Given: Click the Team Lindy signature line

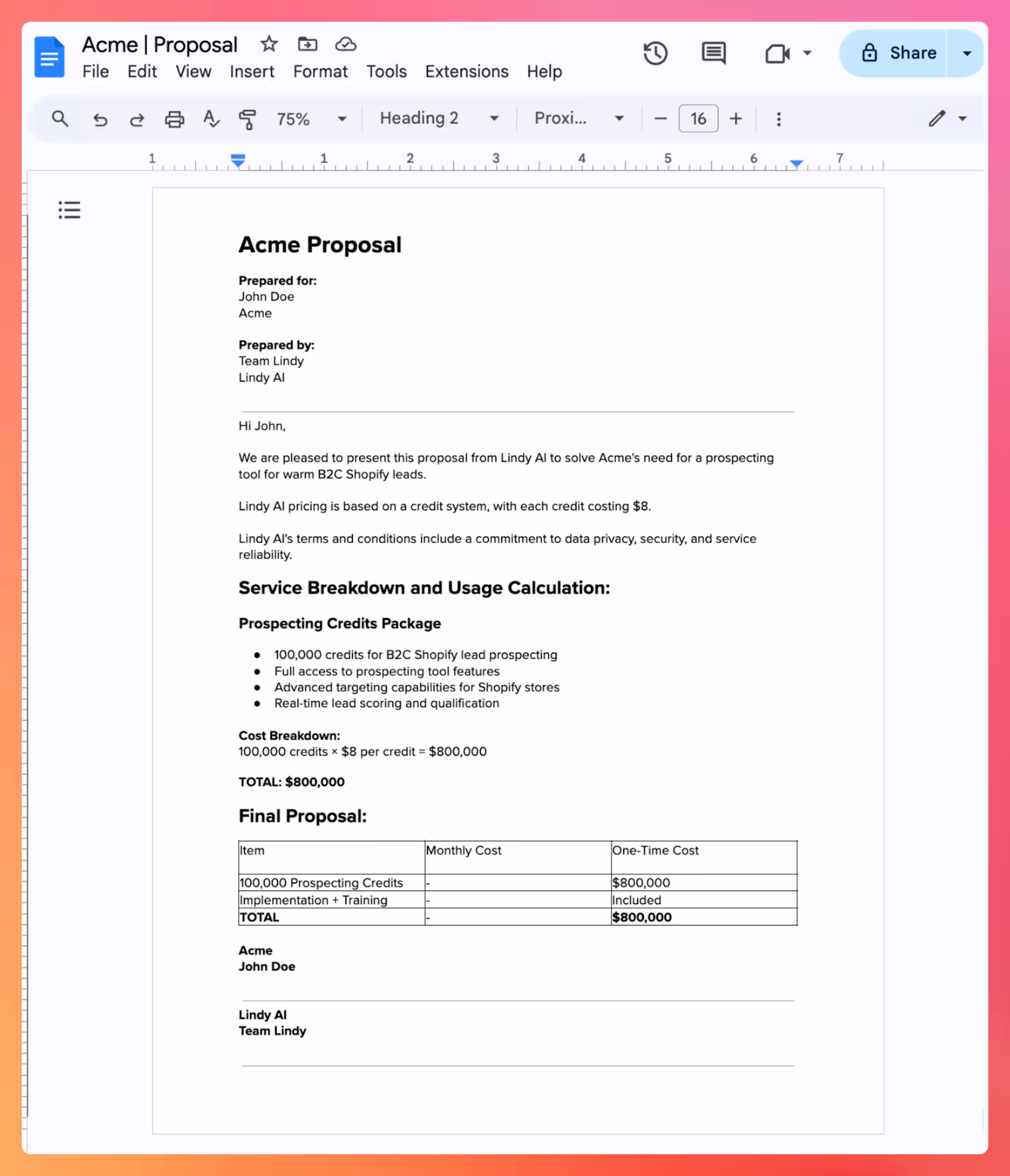Looking at the screenshot, I should point(272,1031).
